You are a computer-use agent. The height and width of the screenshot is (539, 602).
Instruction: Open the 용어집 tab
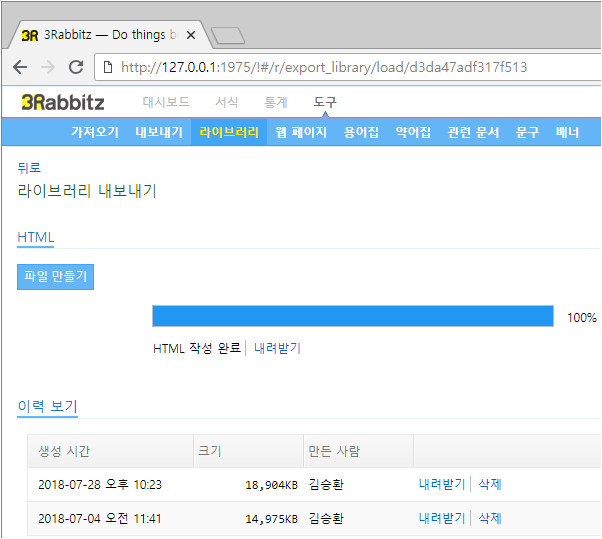tap(361, 132)
